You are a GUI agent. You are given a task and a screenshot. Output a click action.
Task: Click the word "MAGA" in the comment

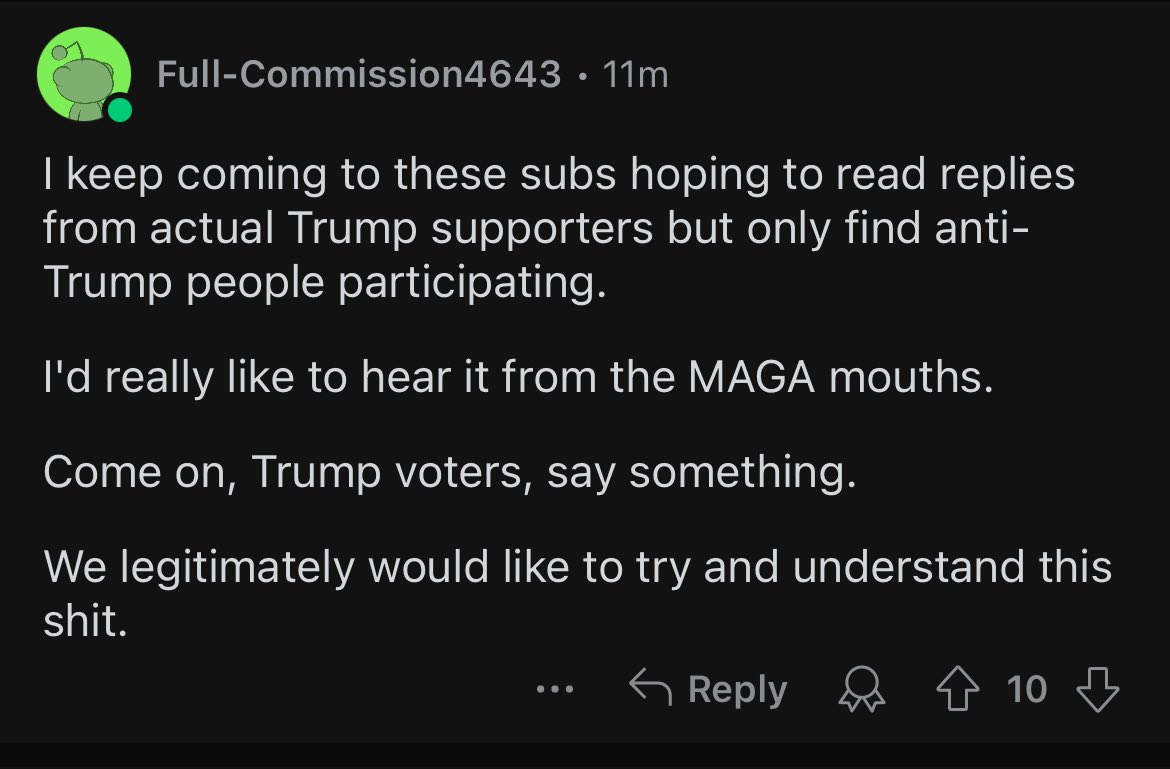pyautogui.click(x=751, y=377)
